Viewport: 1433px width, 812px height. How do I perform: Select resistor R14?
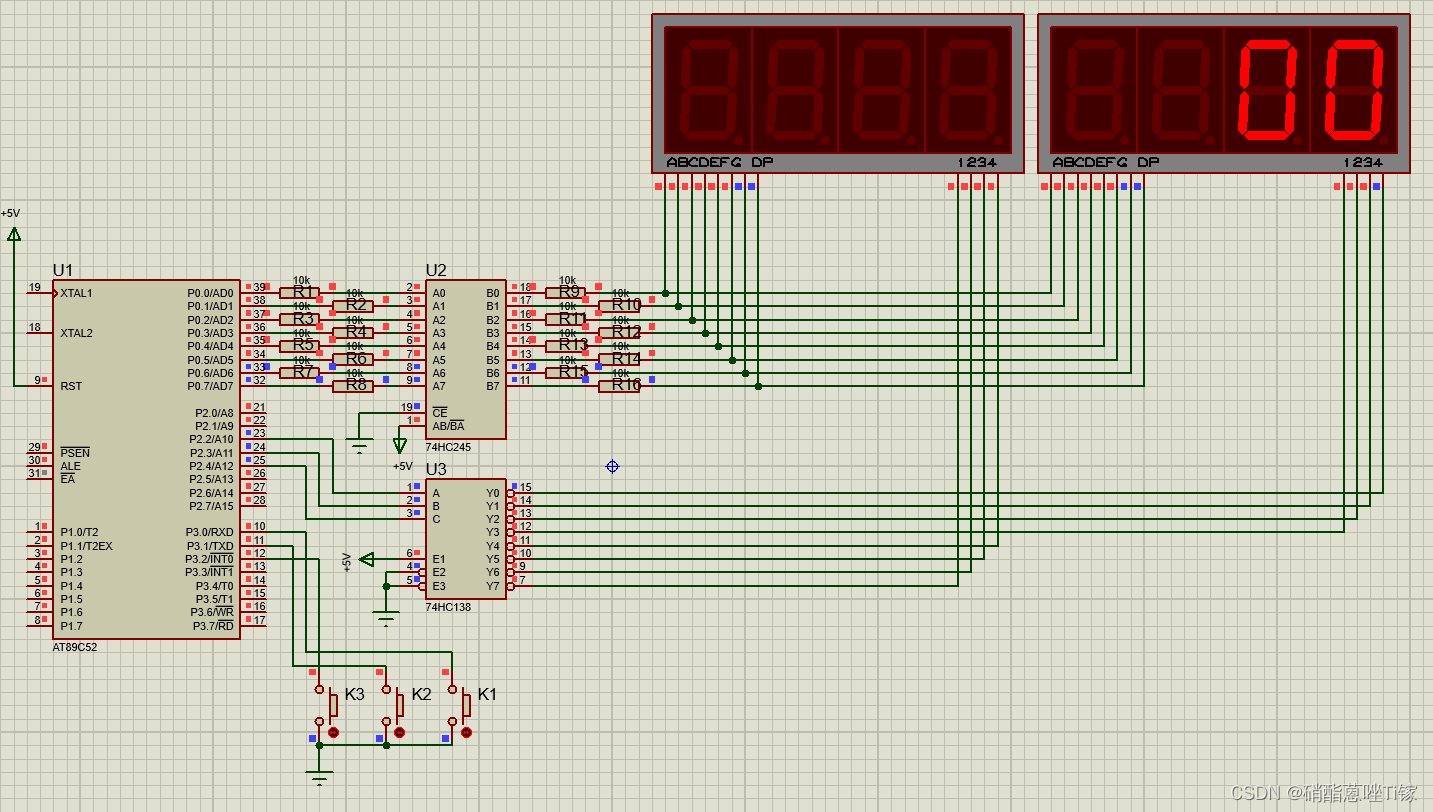pyautogui.click(x=620, y=359)
